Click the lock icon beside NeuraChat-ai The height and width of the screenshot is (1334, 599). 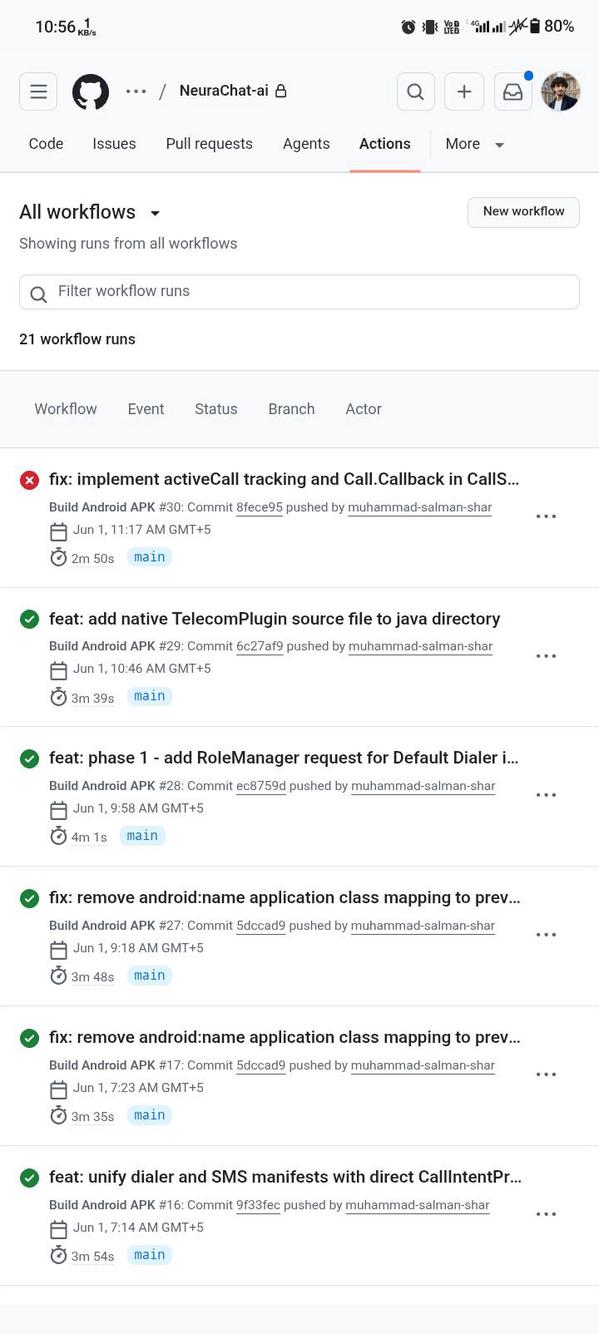click(x=281, y=91)
